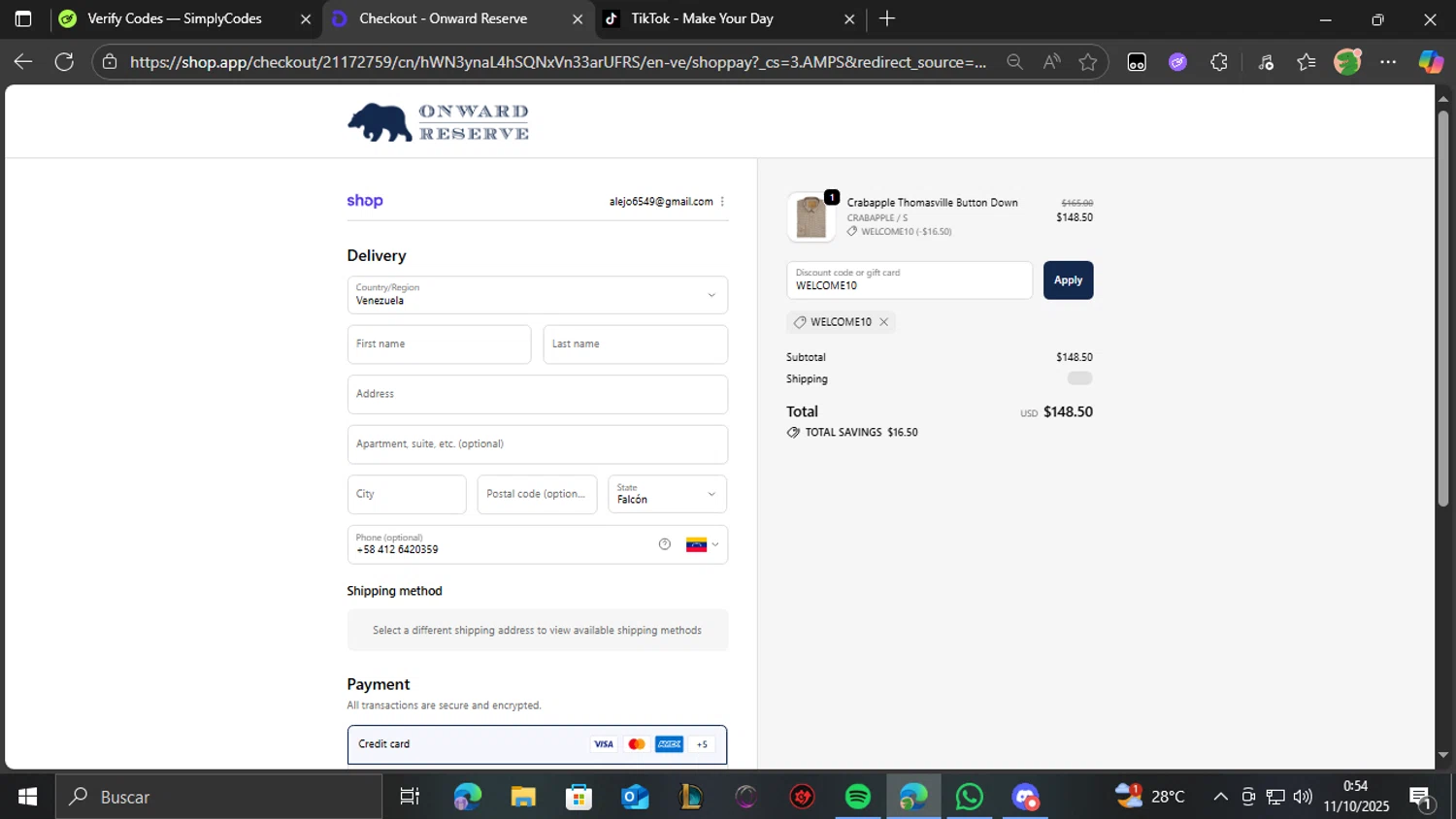Open Spotify from the taskbar
1456x819 pixels.
[x=858, y=797]
